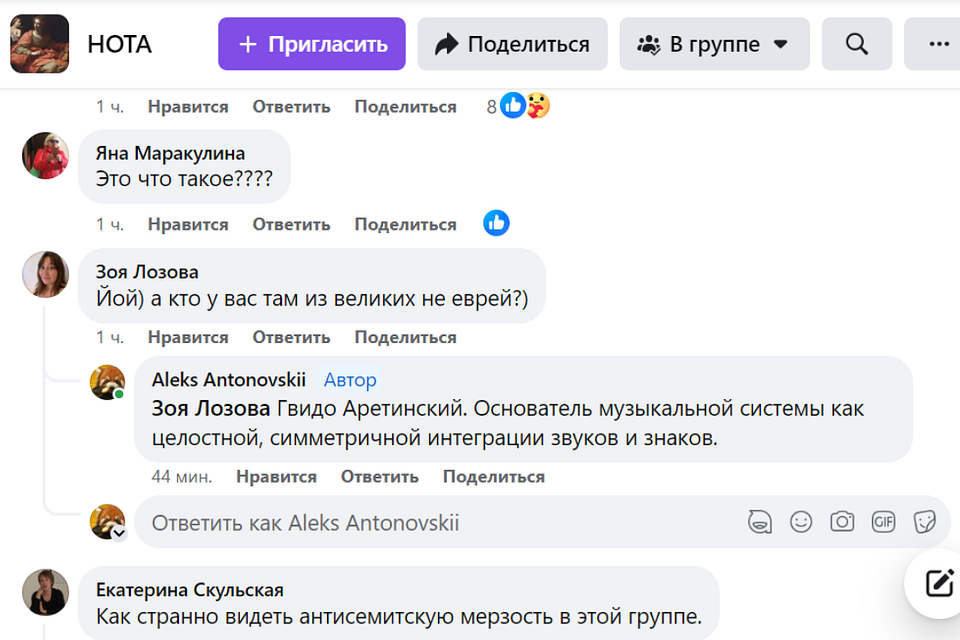The image size is (960, 640).
Task: Open the emoji picker in reply box
Action: click(801, 522)
